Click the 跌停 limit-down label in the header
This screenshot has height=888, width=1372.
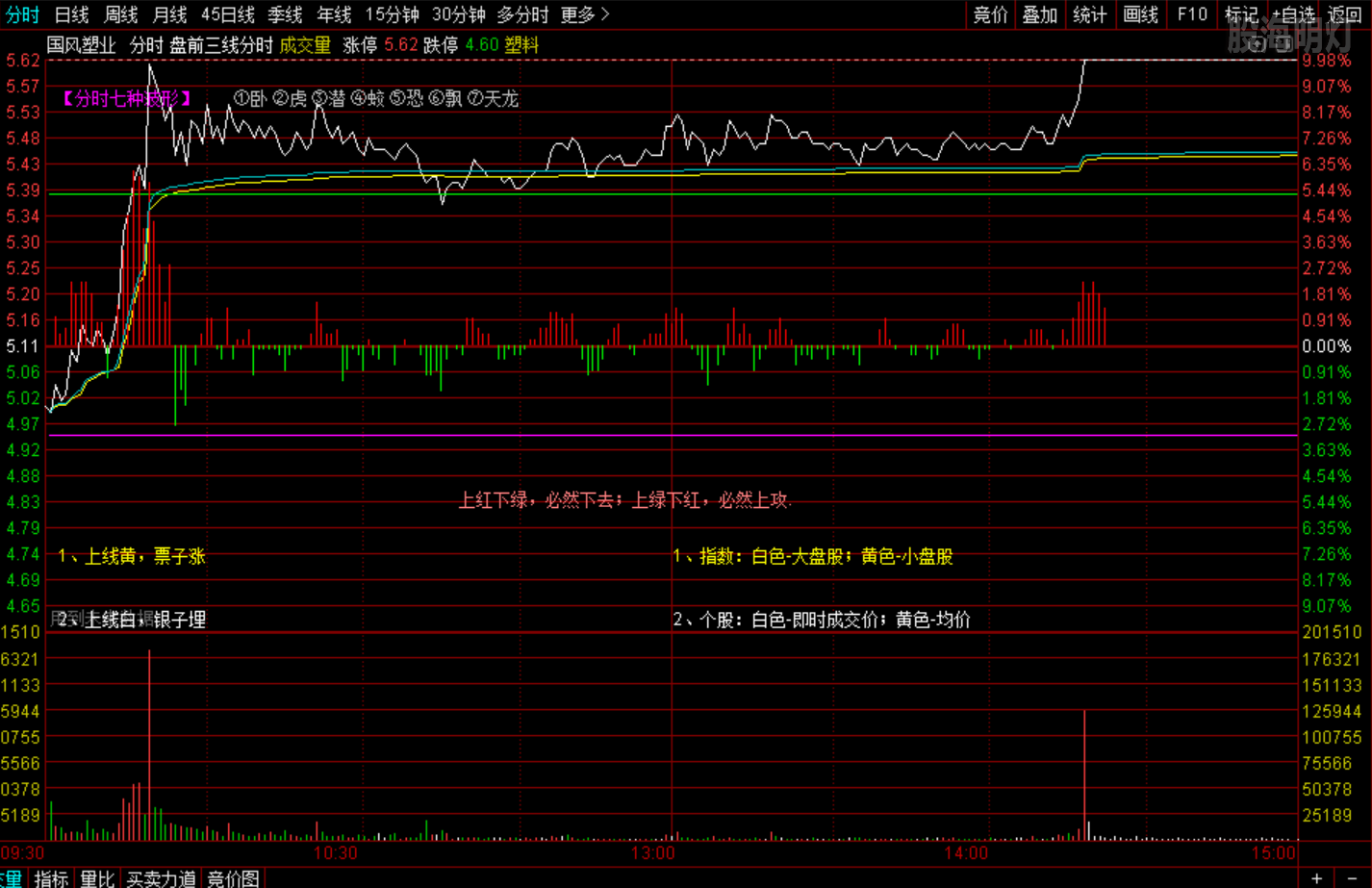(x=441, y=45)
